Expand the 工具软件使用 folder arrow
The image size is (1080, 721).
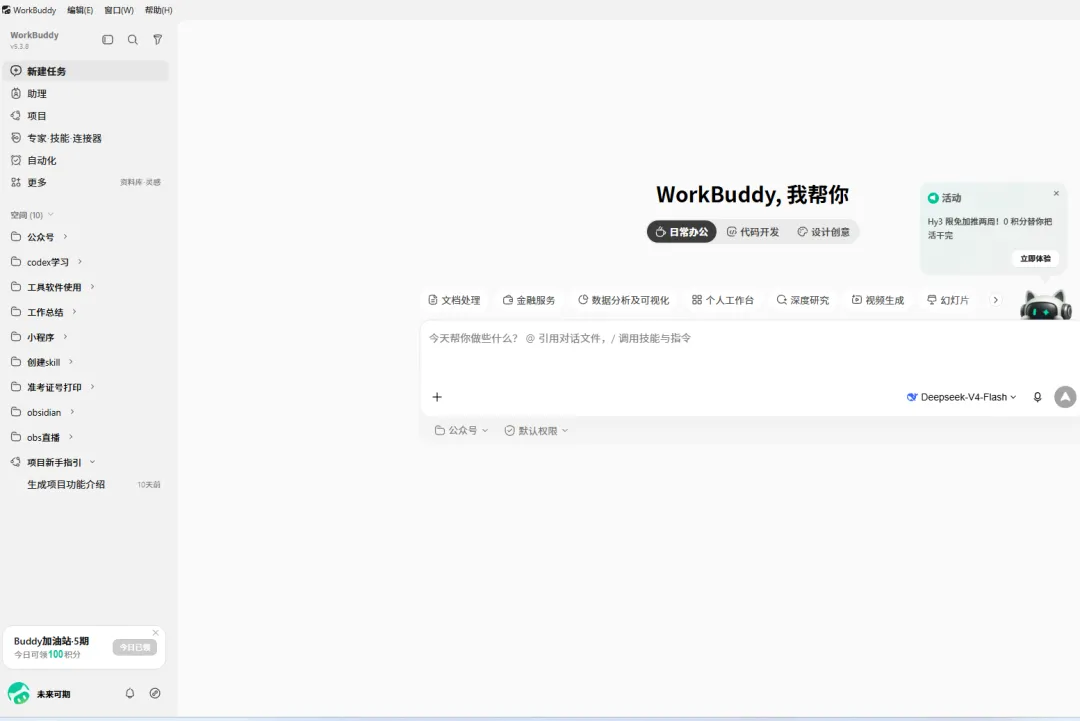(x=92, y=287)
